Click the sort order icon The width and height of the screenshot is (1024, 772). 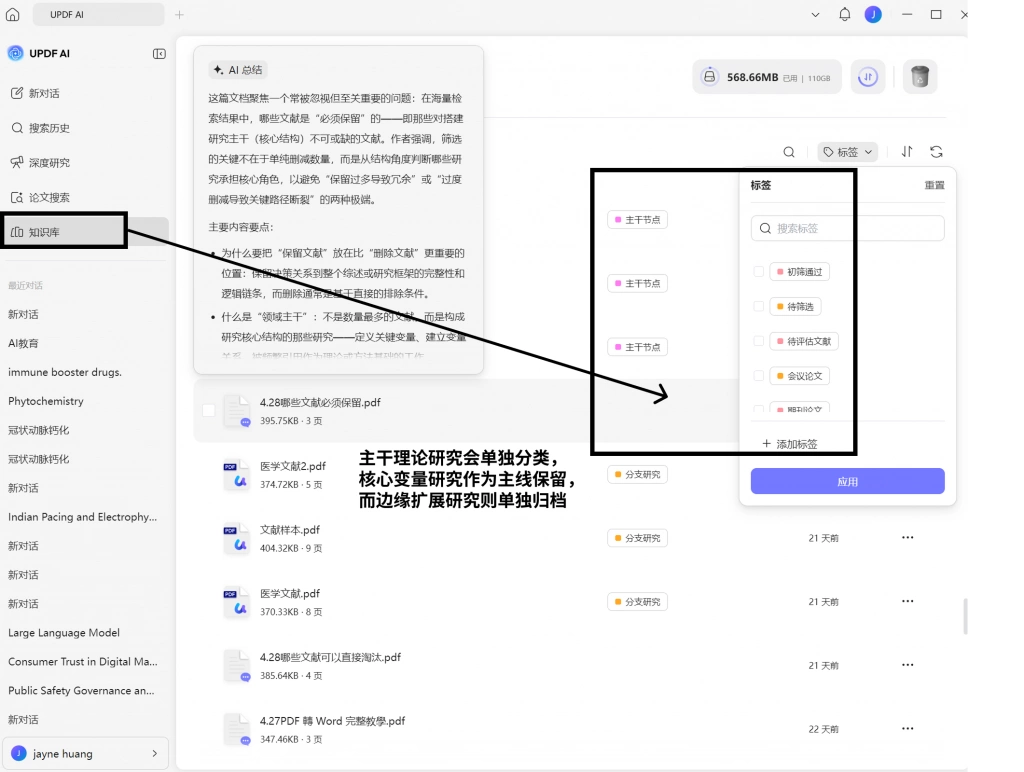[906, 152]
